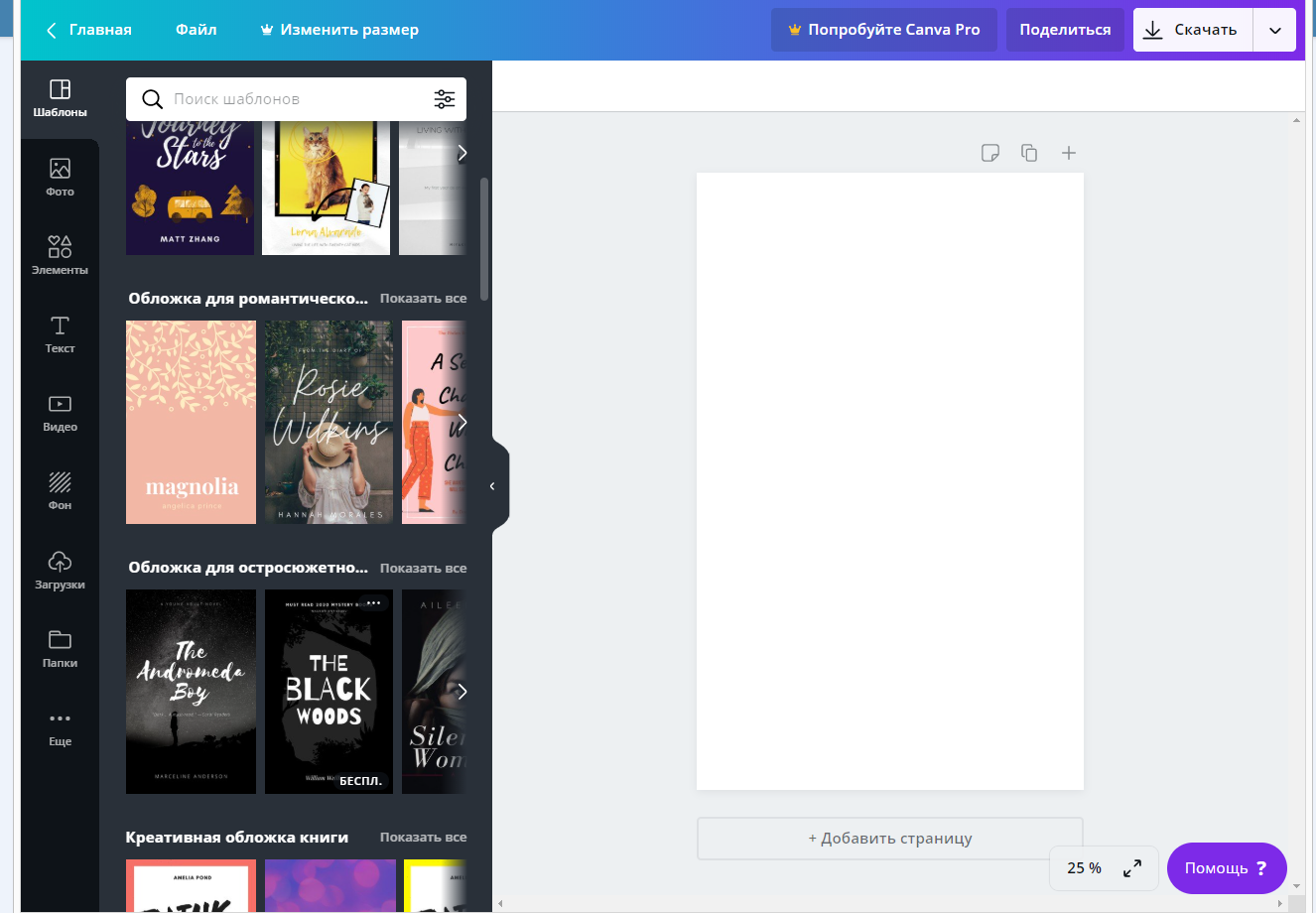Image resolution: width=1316 pixels, height=913 pixels.
Task: Collapse the templates side panel
Action: tap(493, 486)
